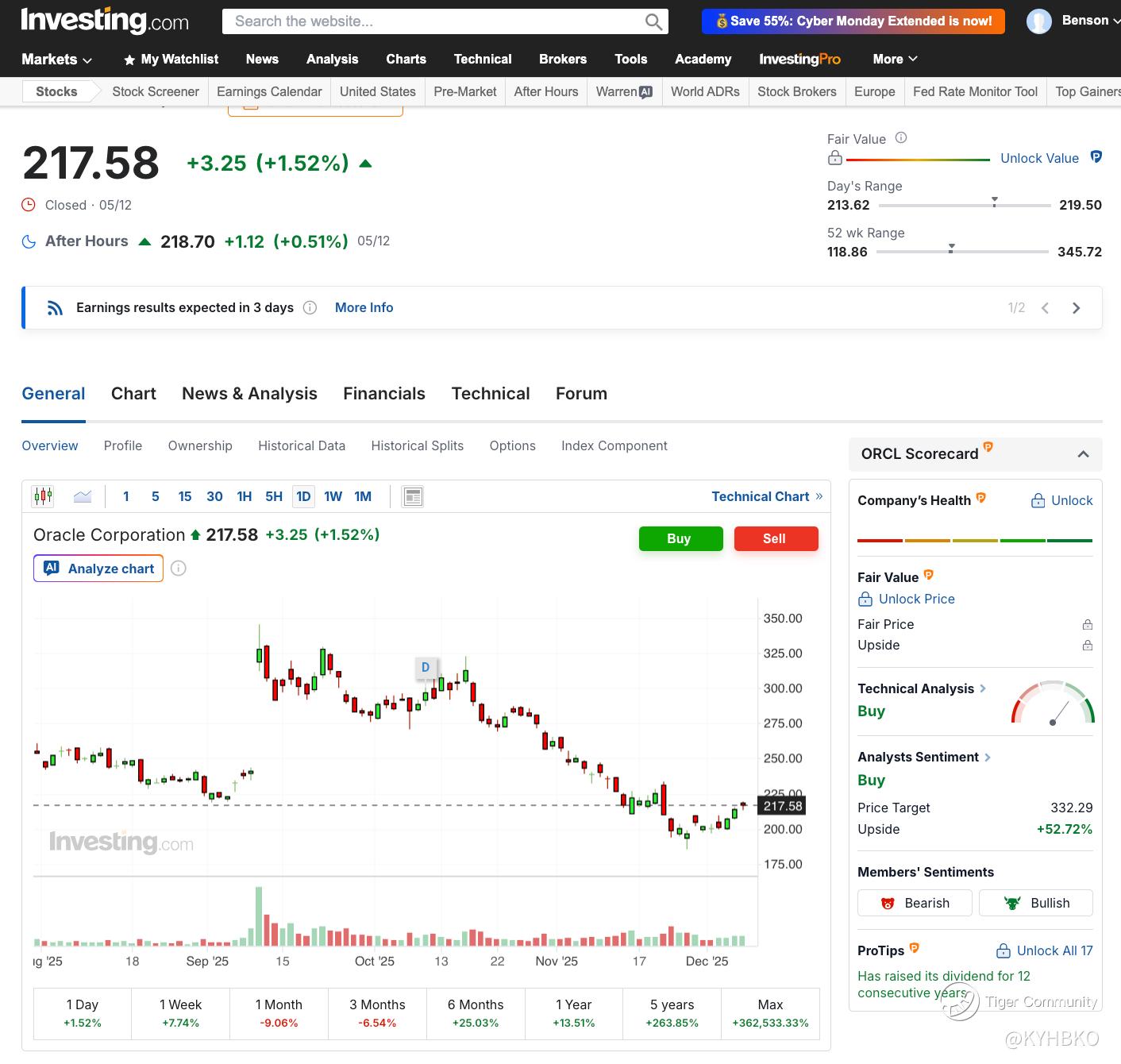Select the 5 minute chart interval

click(x=156, y=496)
